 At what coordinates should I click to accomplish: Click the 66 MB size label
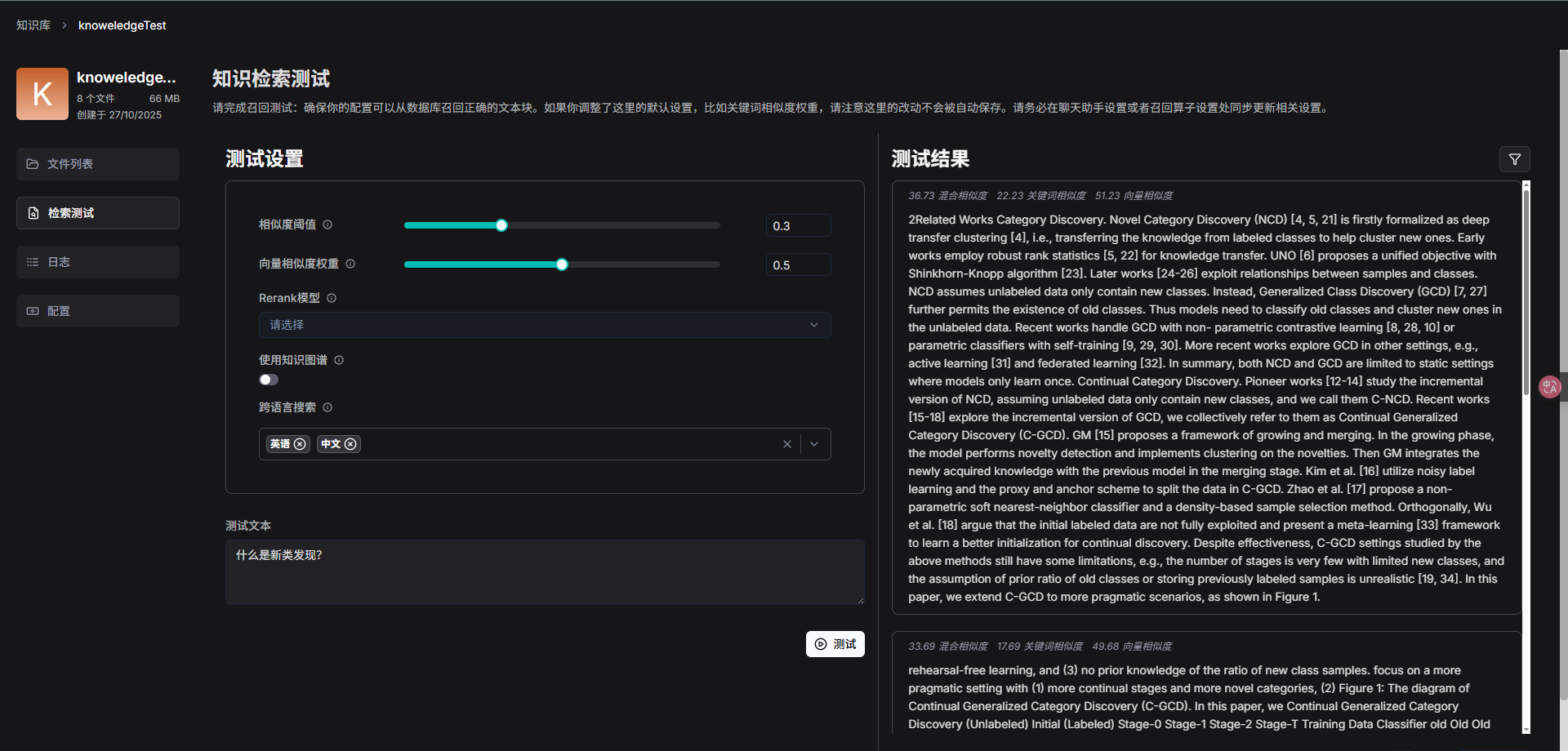click(x=164, y=99)
